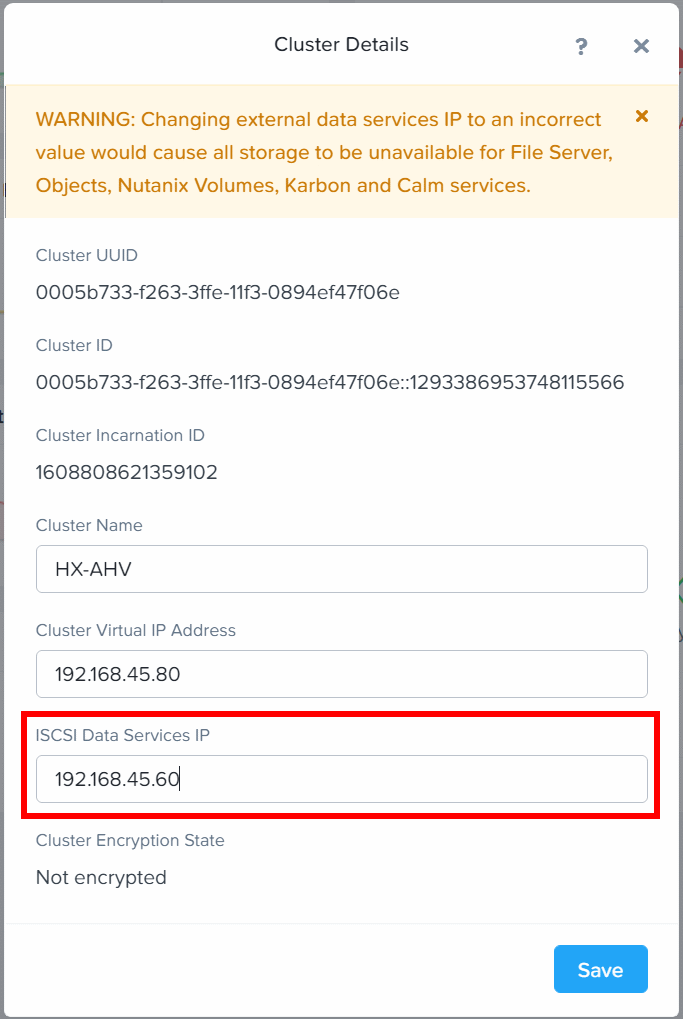Click the ISCSI Data Services IP label
Image resolution: width=683 pixels, height=1019 pixels.
[123, 735]
